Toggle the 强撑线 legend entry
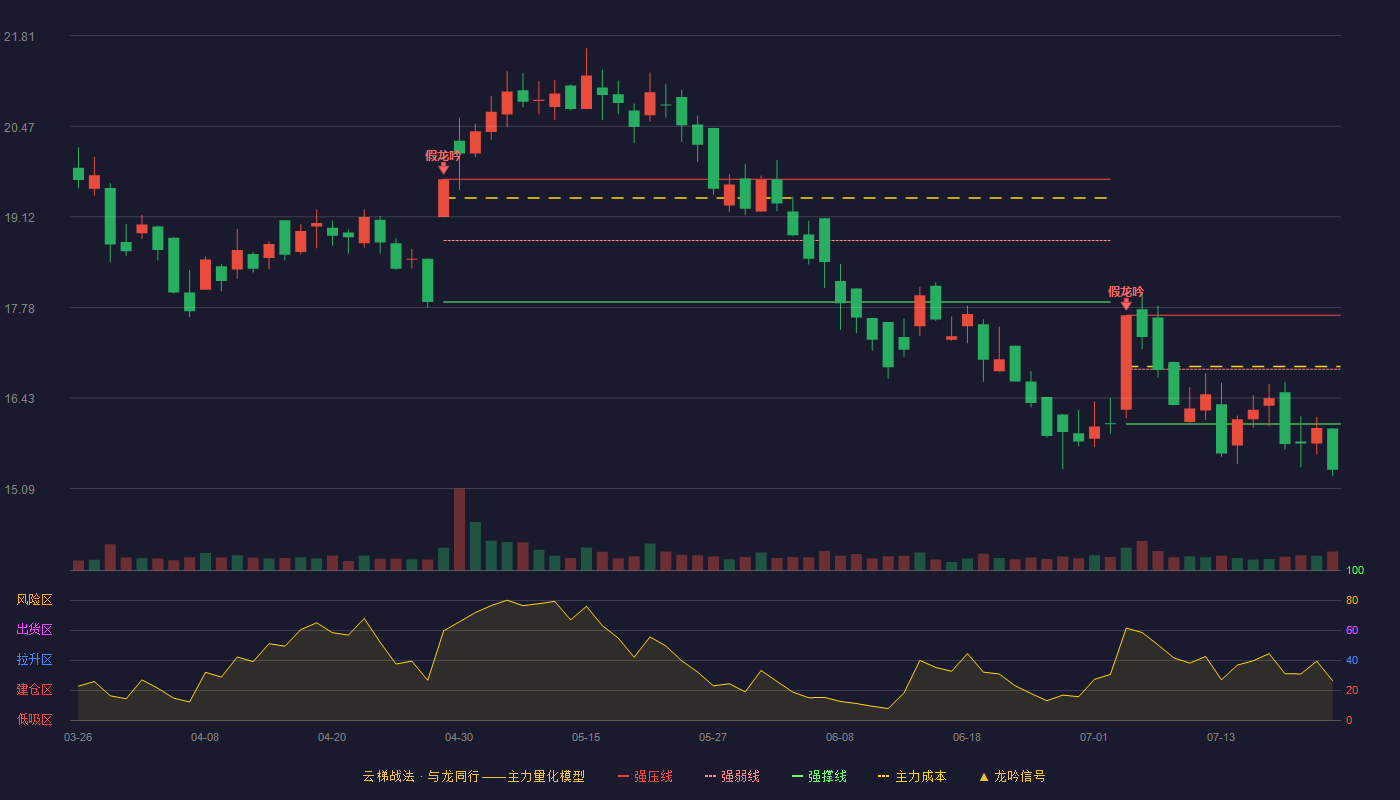Viewport: 1400px width, 800px height. [x=819, y=776]
